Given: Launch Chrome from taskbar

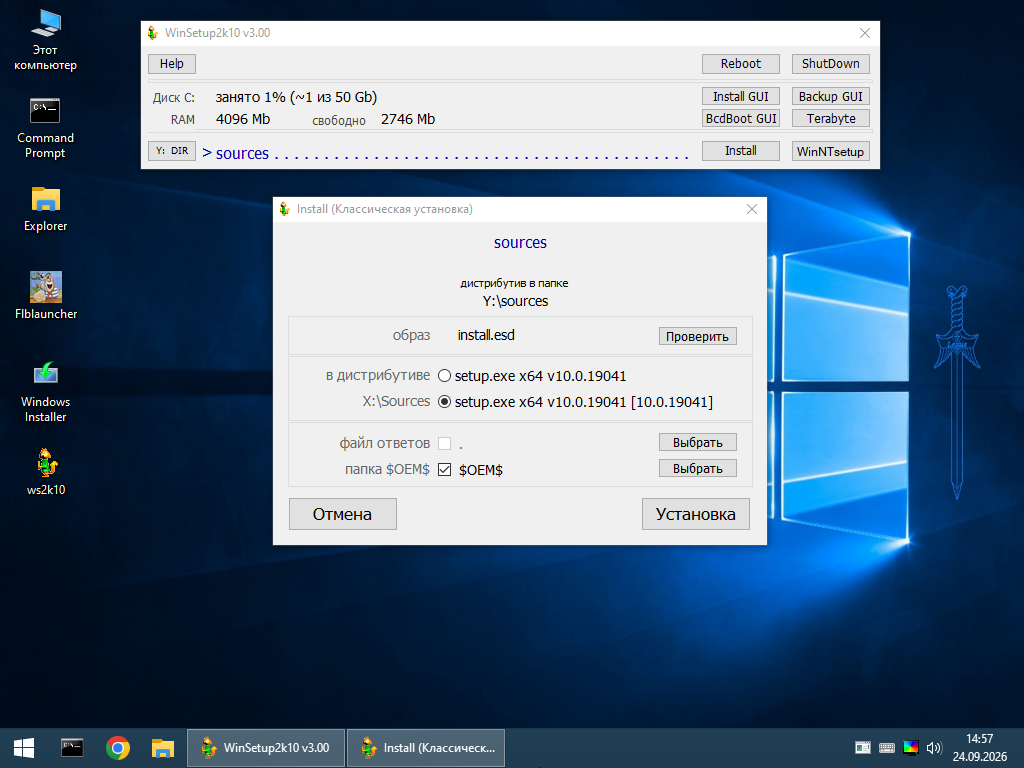Looking at the screenshot, I should [118, 748].
